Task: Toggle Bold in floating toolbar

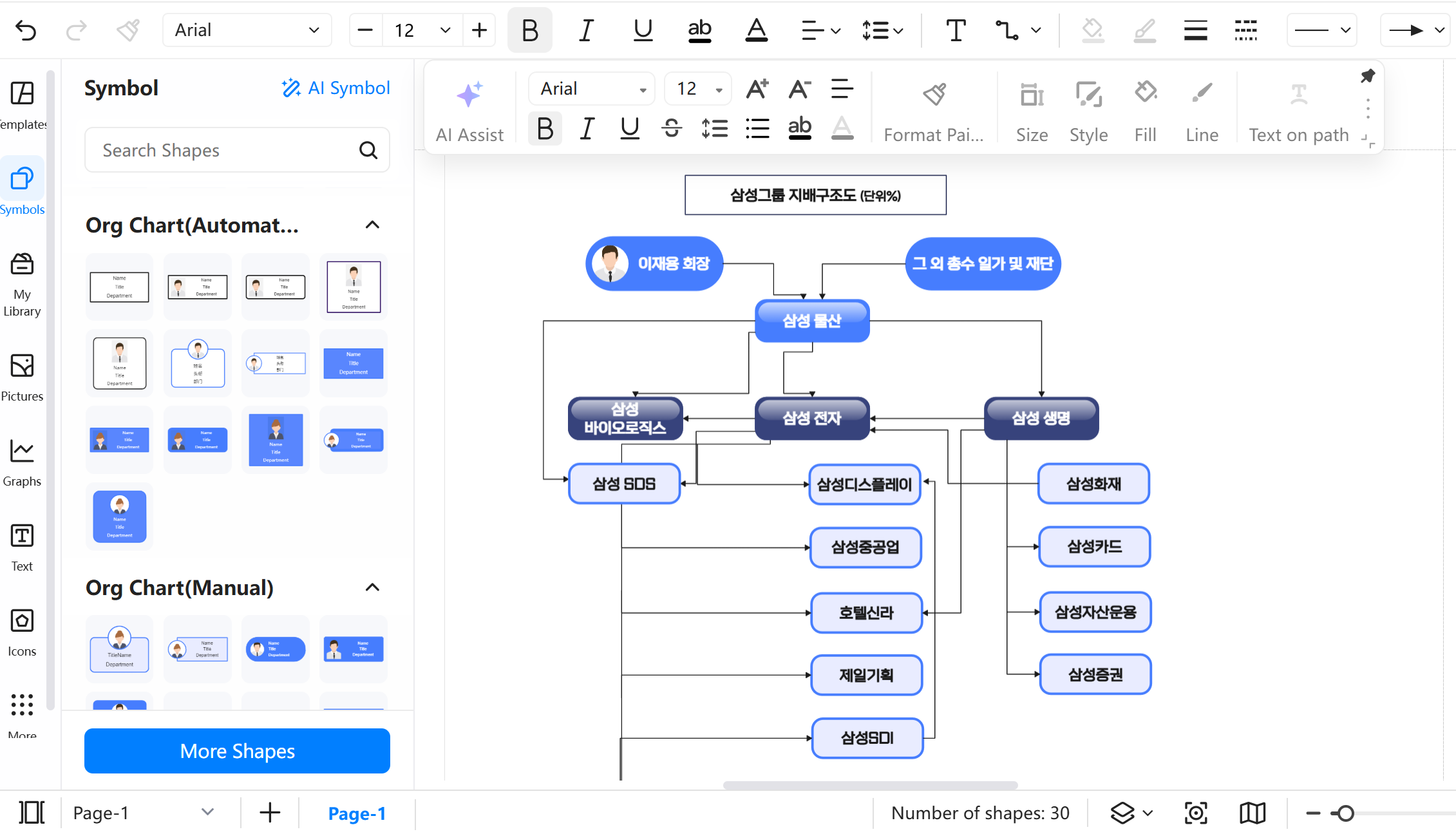Action: coord(545,129)
